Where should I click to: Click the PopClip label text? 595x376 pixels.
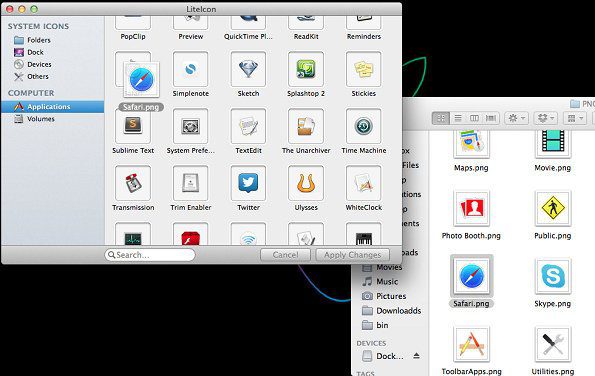click(133, 36)
